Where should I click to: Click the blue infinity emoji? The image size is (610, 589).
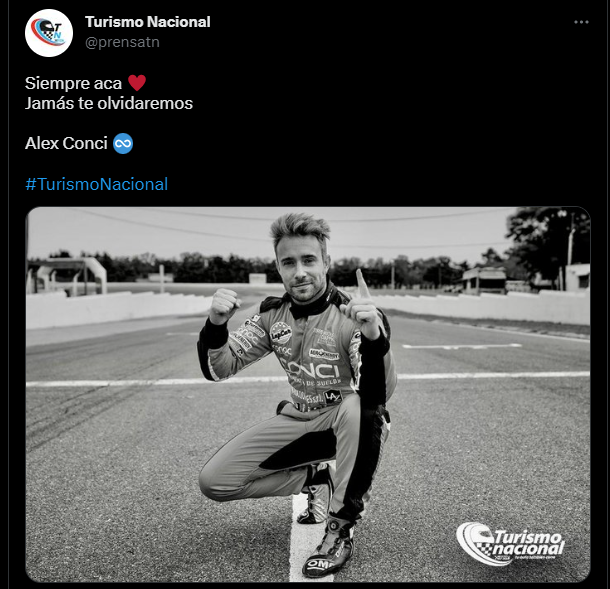(123, 144)
